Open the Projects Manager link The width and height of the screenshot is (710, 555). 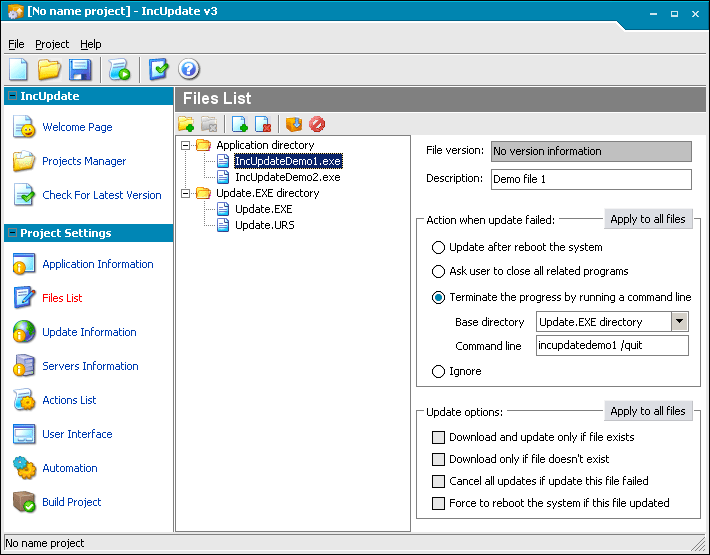84,161
